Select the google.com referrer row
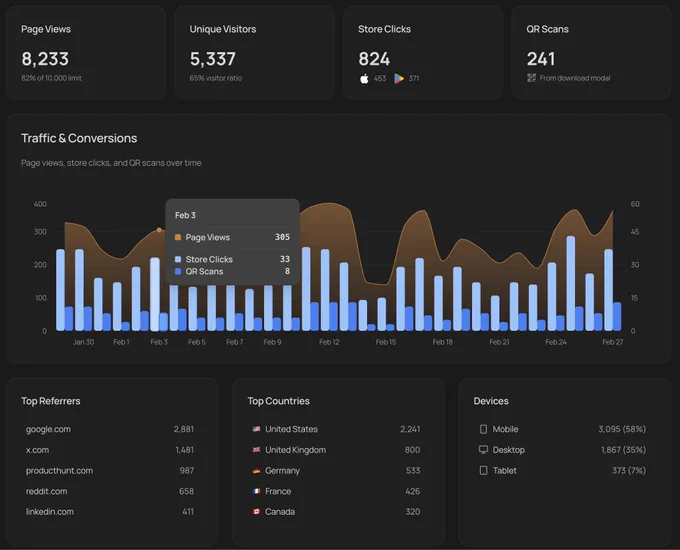This screenshot has width=680, height=550. 110,429
